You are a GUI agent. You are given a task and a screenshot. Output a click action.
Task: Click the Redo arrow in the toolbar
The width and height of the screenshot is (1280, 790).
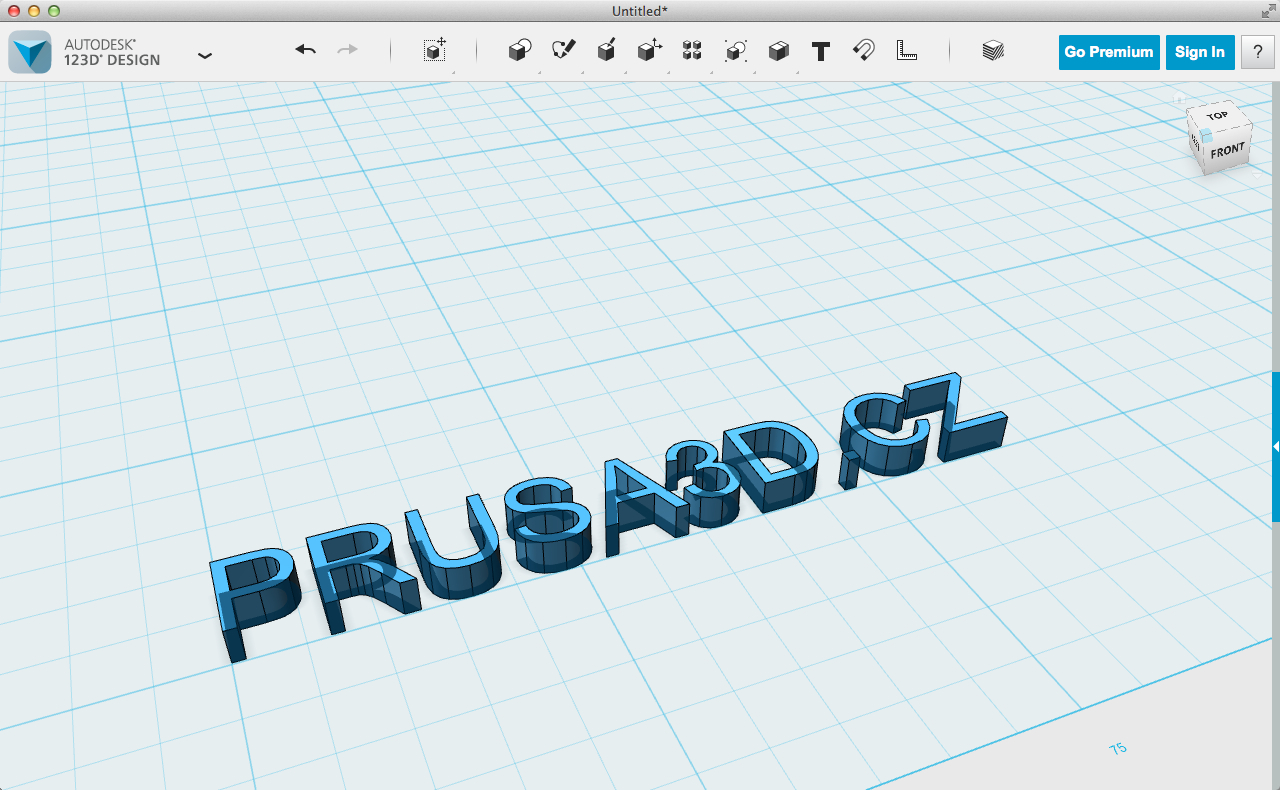(x=347, y=50)
